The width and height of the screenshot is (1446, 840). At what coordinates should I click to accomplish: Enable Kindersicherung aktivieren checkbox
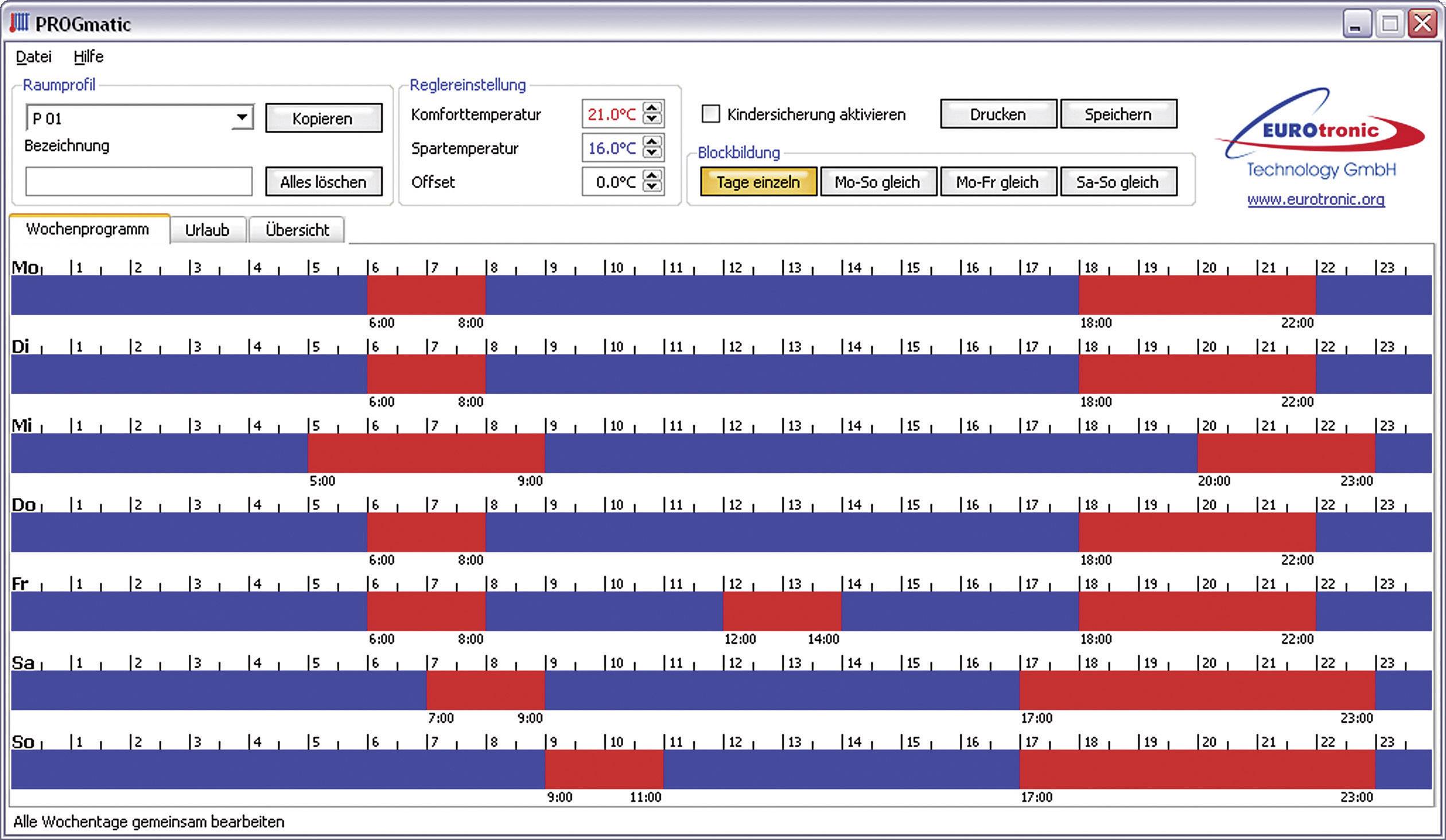(710, 114)
